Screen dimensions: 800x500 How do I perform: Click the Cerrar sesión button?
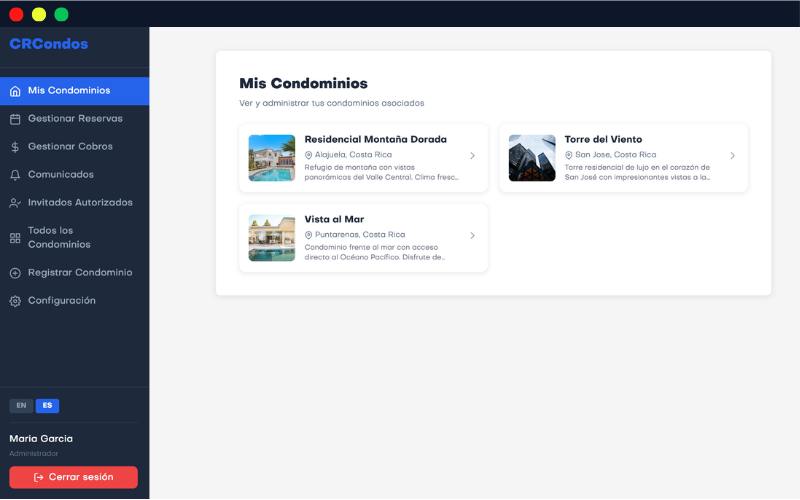pyautogui.click(x=73, y=478)
